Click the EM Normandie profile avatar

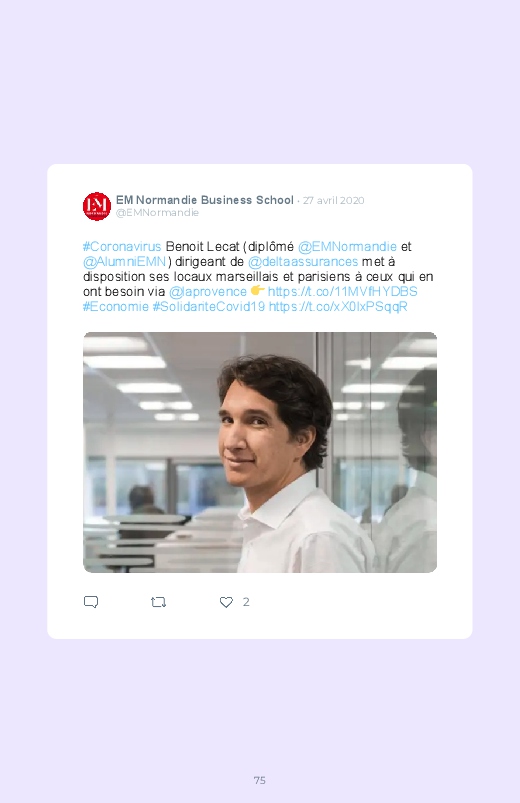pyautogui.click(x=97, y=206)
